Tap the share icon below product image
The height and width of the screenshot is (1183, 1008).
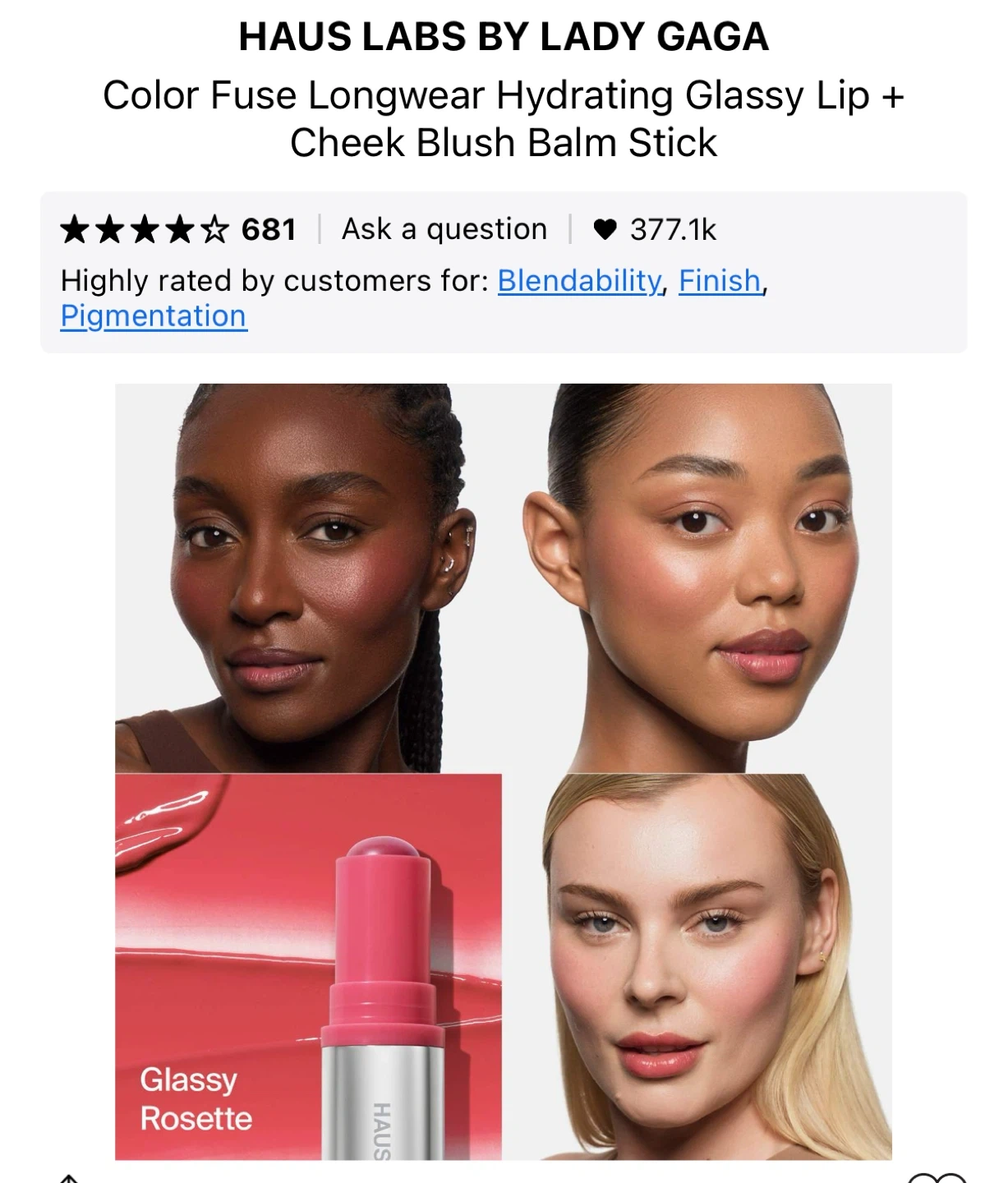click(69, 1177)
